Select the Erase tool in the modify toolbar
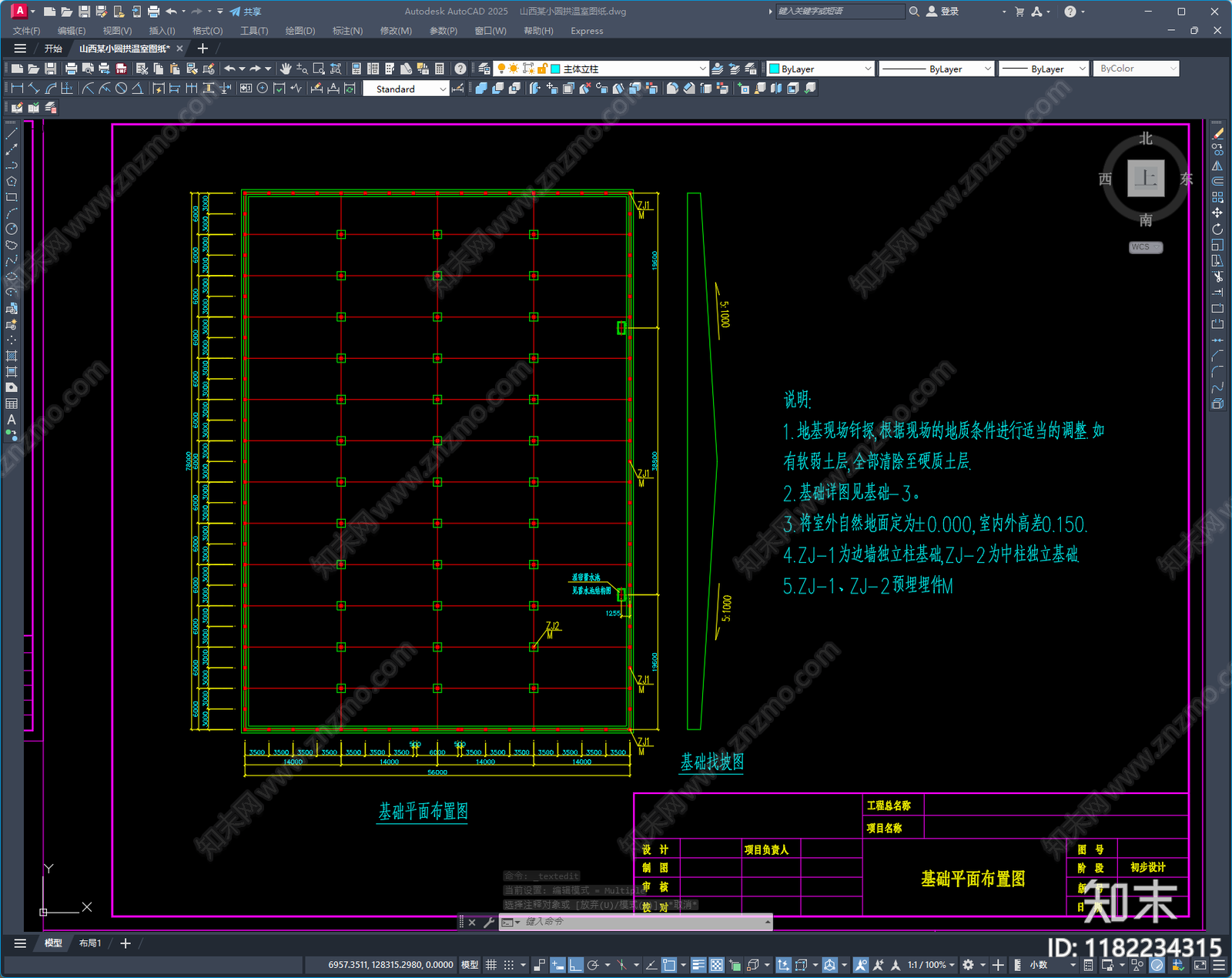Viewport: 1232px width, 978px height. [x=1217, y=134]
